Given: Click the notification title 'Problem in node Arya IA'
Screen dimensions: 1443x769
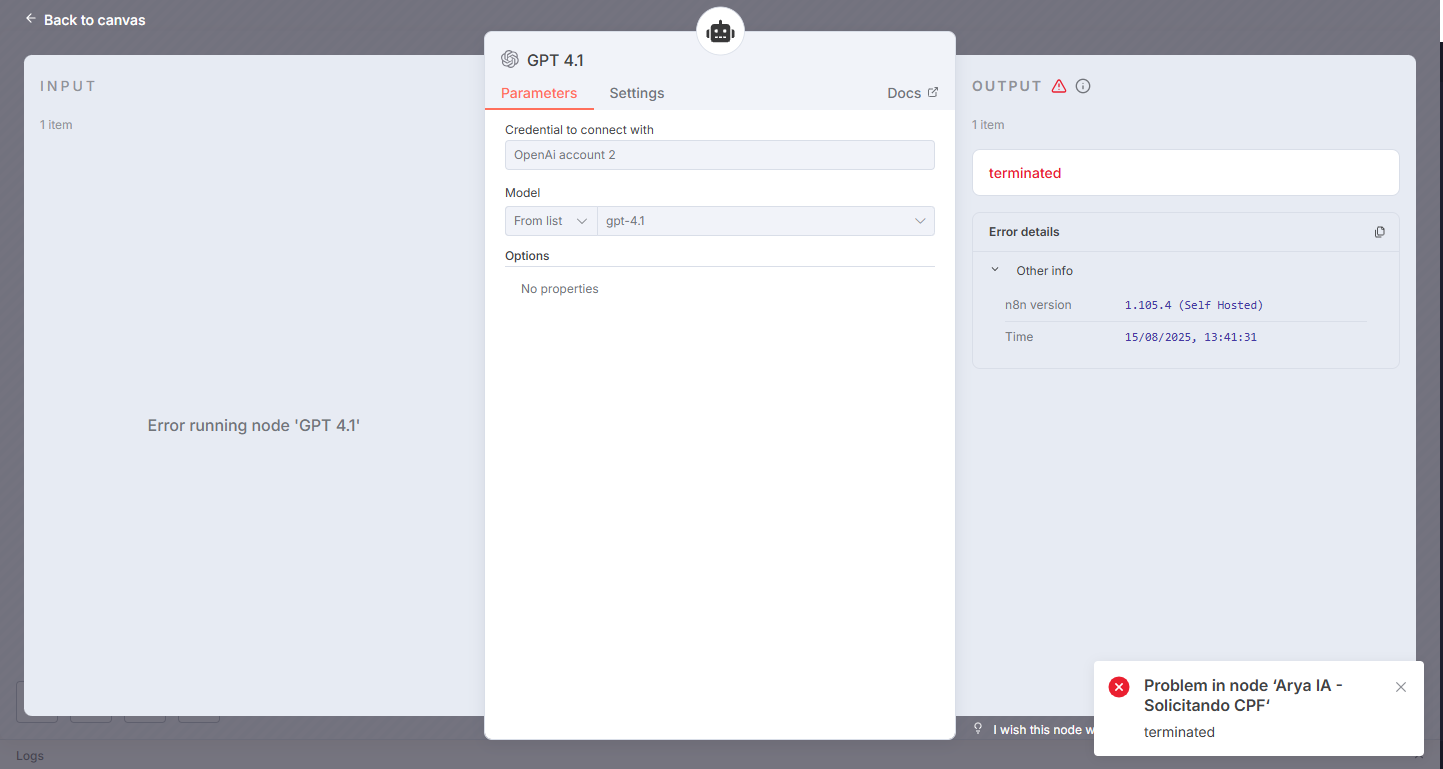Looking at the screenshot, I should 1243,695.
